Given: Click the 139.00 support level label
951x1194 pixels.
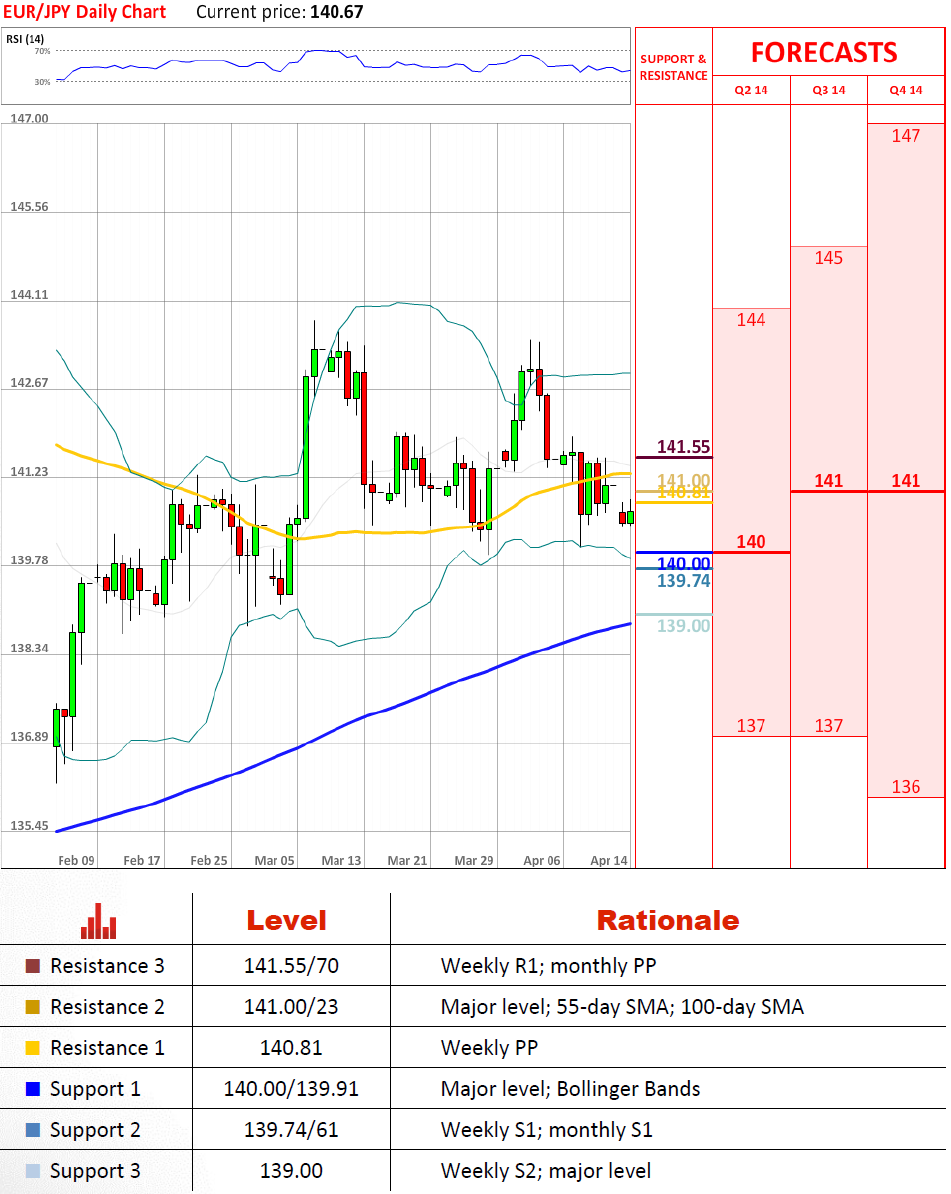Looking at the screenshot, I should coord(683,626).
